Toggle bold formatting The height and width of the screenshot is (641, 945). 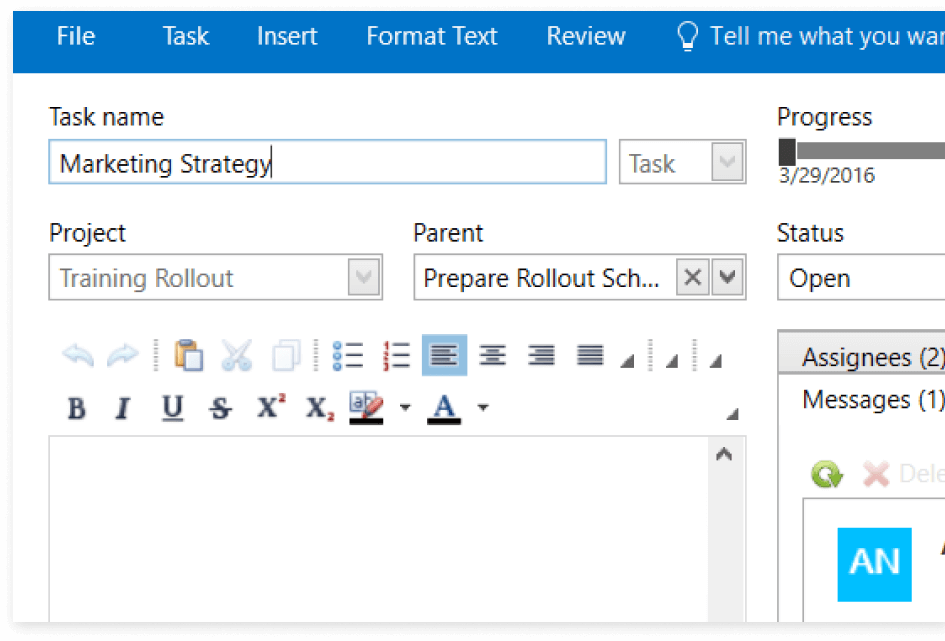[76, 407]
